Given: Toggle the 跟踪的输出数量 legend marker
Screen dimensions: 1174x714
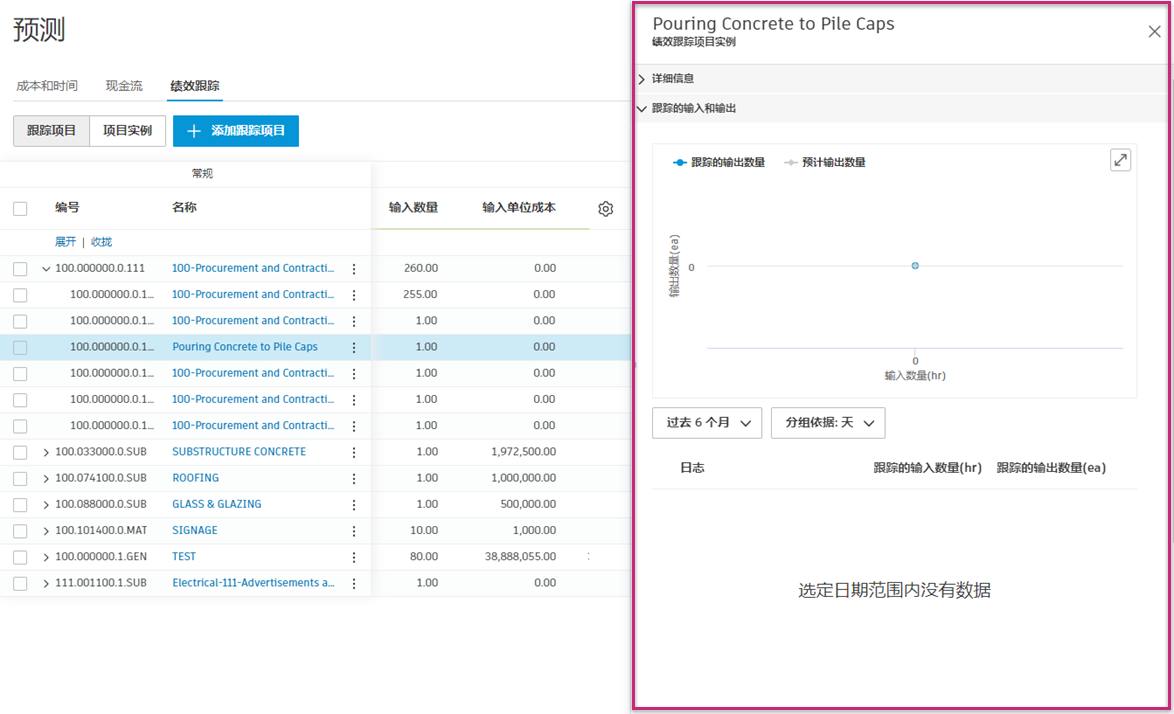Looking at the screenshot, I should [x=679, y=162].
